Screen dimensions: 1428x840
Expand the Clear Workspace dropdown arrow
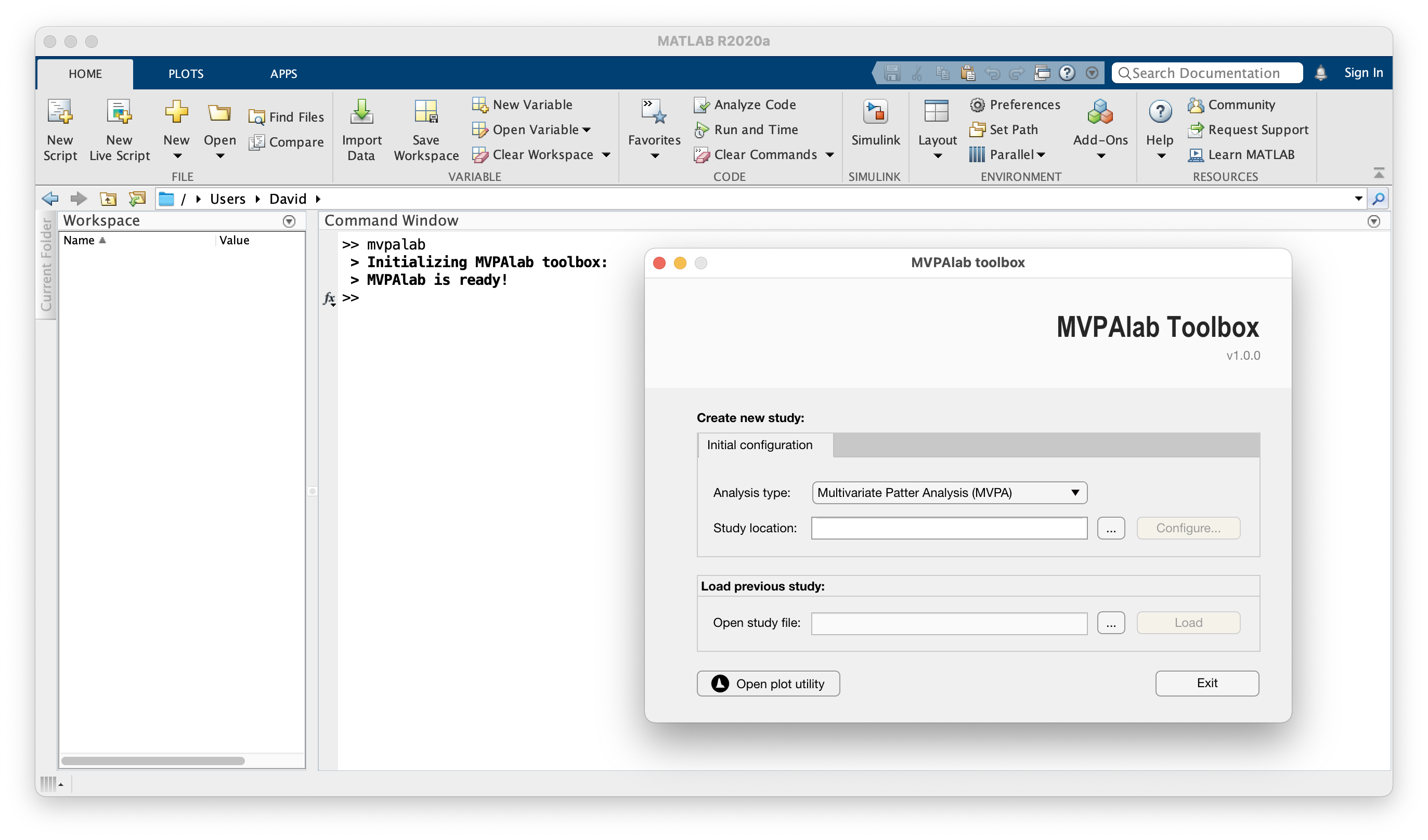pos(606,155)
